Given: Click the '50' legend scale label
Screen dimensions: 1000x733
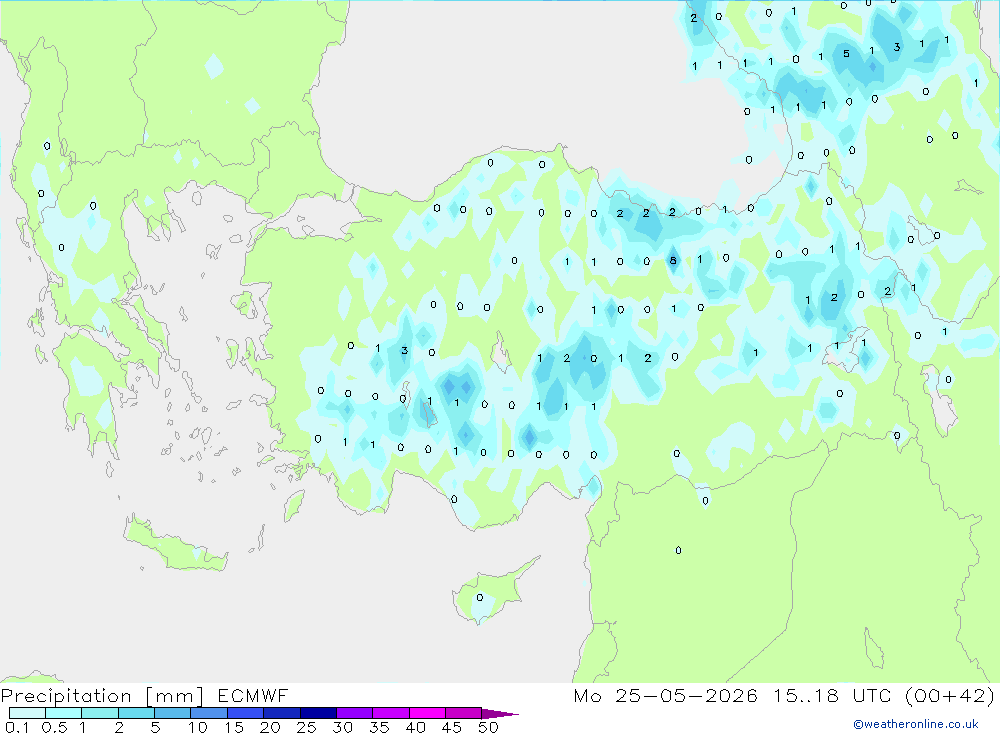Looking at the screenshot, I should pyautogui.click(x=488, y=727).
